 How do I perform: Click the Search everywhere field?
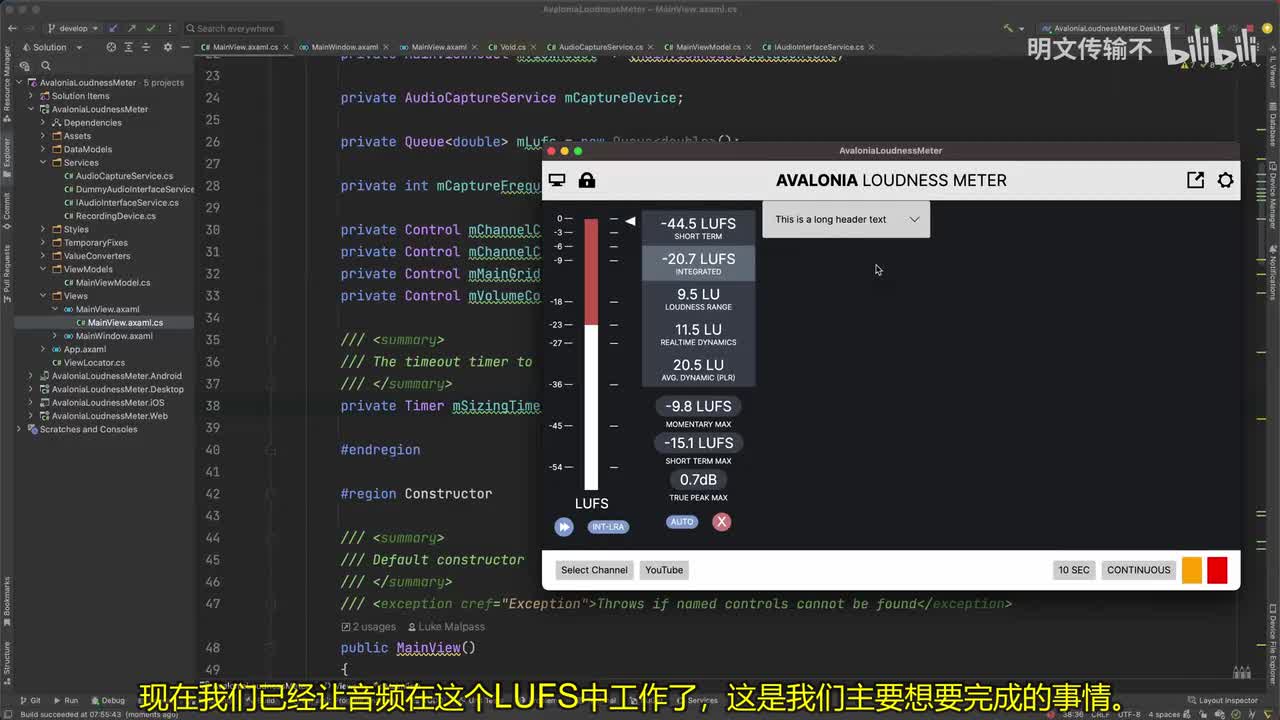(x=235, y=28)
